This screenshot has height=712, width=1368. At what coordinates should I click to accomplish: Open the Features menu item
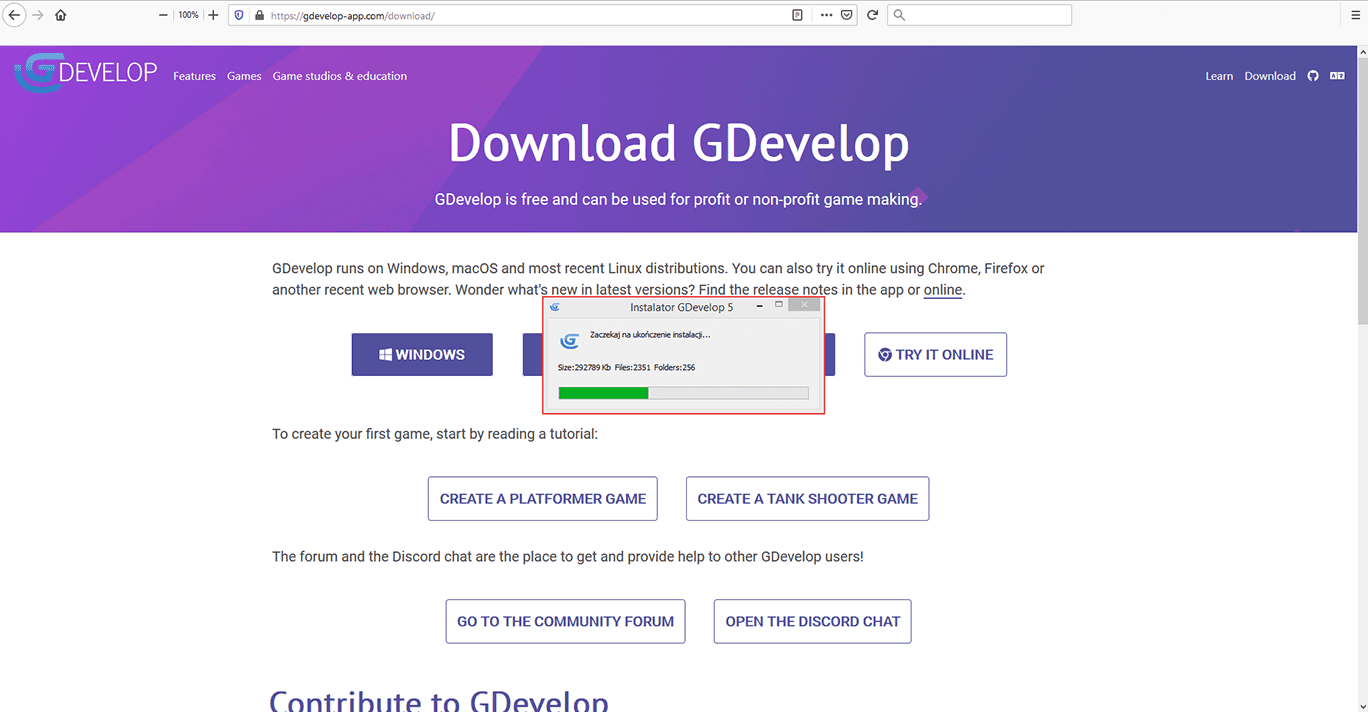(194, 76)
